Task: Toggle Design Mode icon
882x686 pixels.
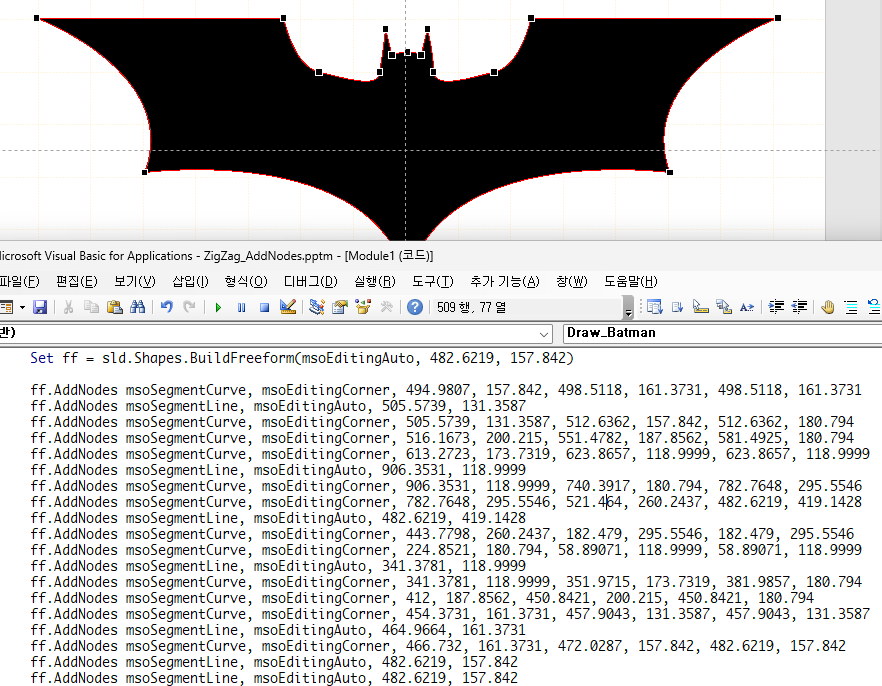Action: (287, 307)
